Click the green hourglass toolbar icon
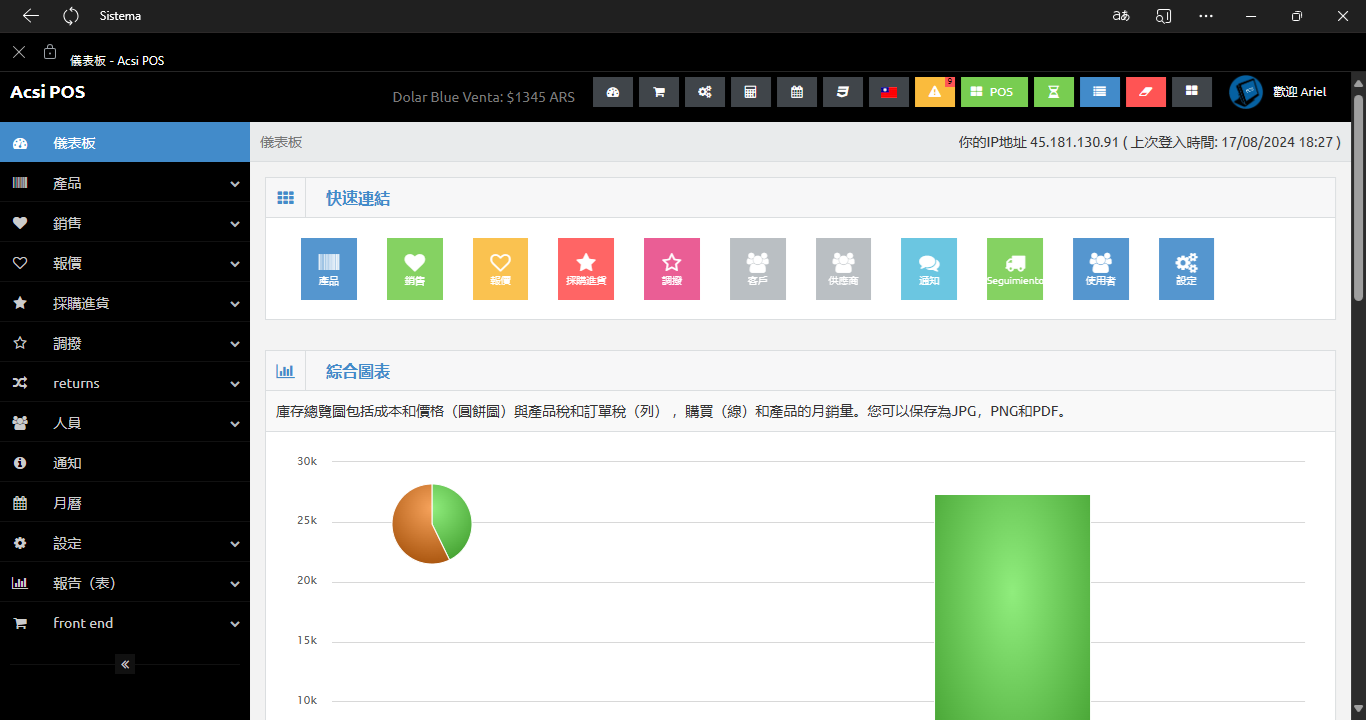The height and width of the screenshot is (720, 1366). tap(1053, 92)
